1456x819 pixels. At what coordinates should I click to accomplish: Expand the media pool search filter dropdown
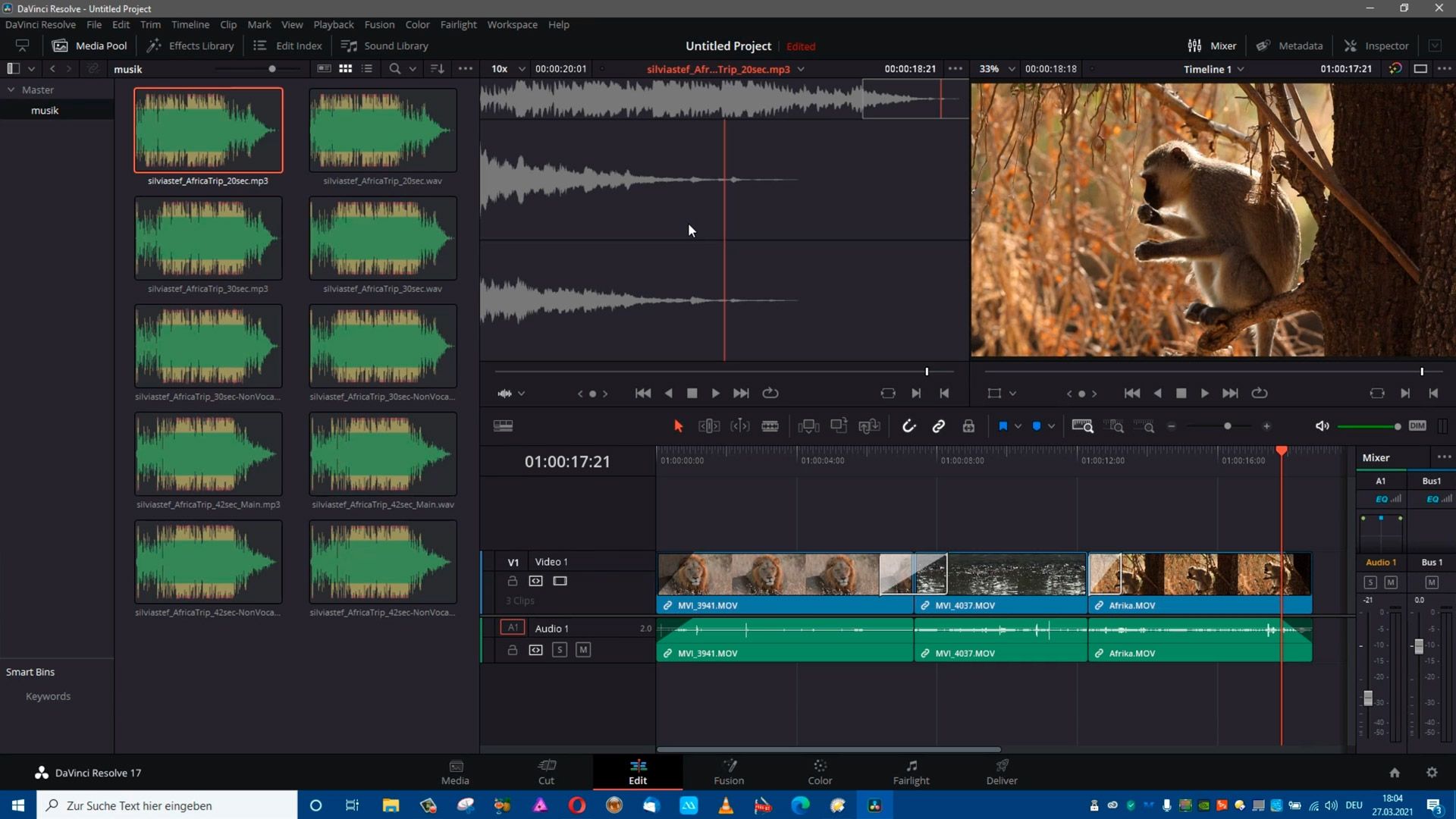coord(413,69)
